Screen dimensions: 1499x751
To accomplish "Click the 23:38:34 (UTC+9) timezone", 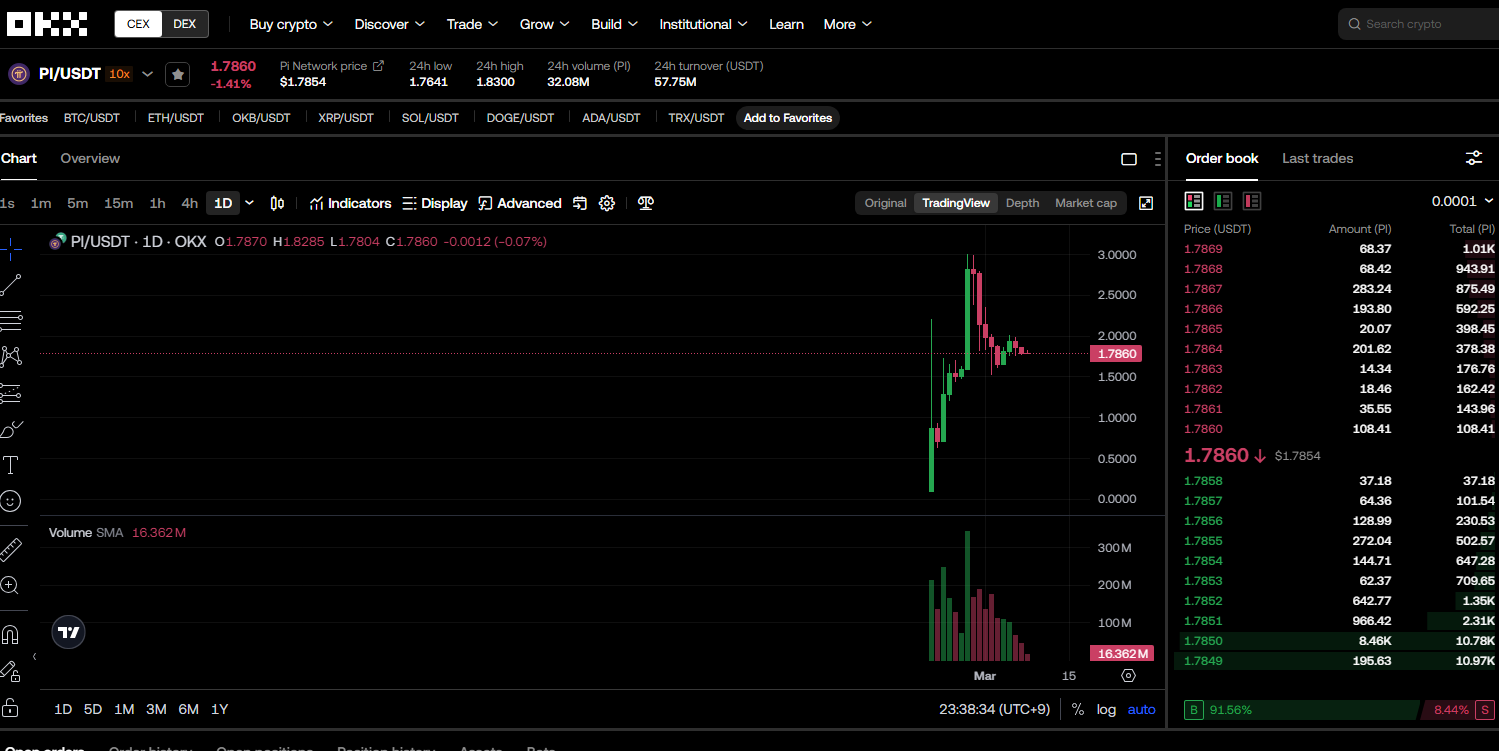I will pyautogui.click(x=994, y=709).
